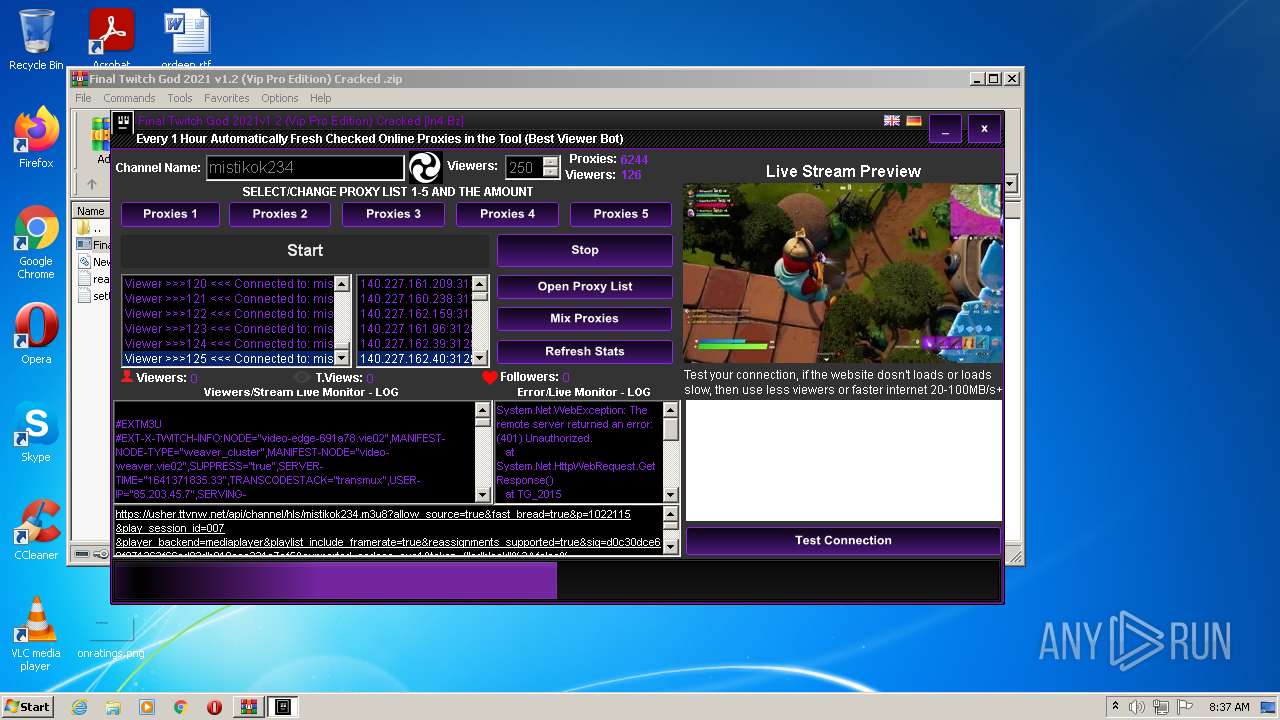Switch language with the German flag
The image size is (1280, 720).
914,121
